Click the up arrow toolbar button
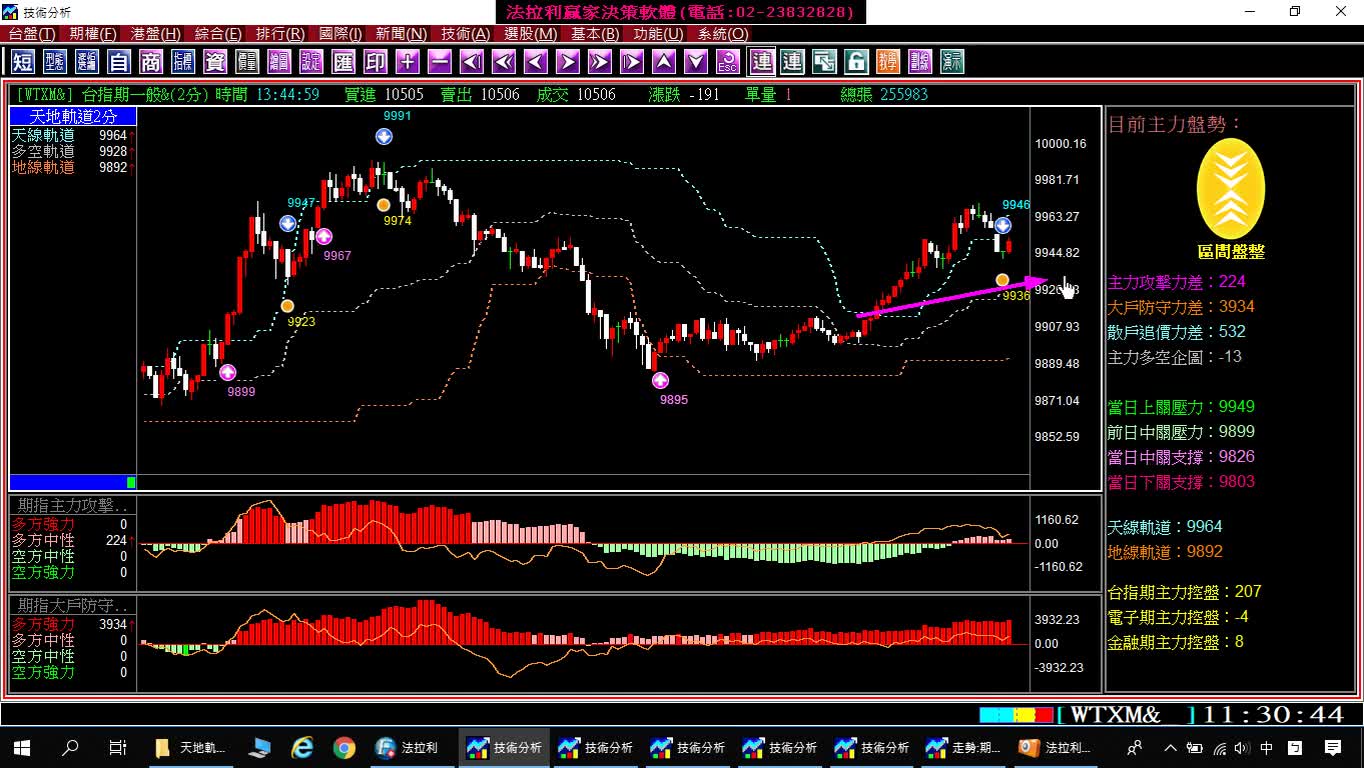 663,62
